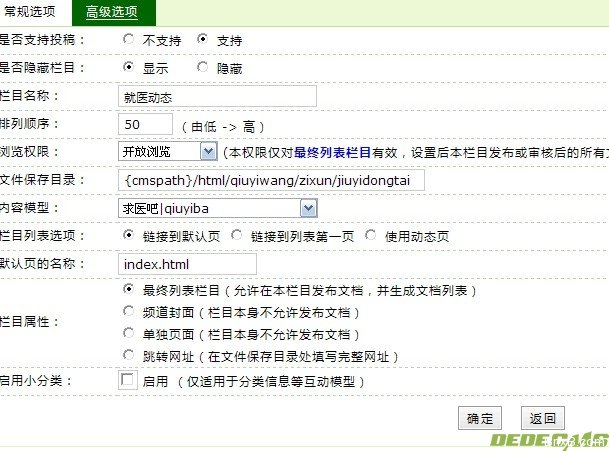This screenshot has width=609, height=451.
Task: Select 频道封面 column attribute
Action: [128, 311]
